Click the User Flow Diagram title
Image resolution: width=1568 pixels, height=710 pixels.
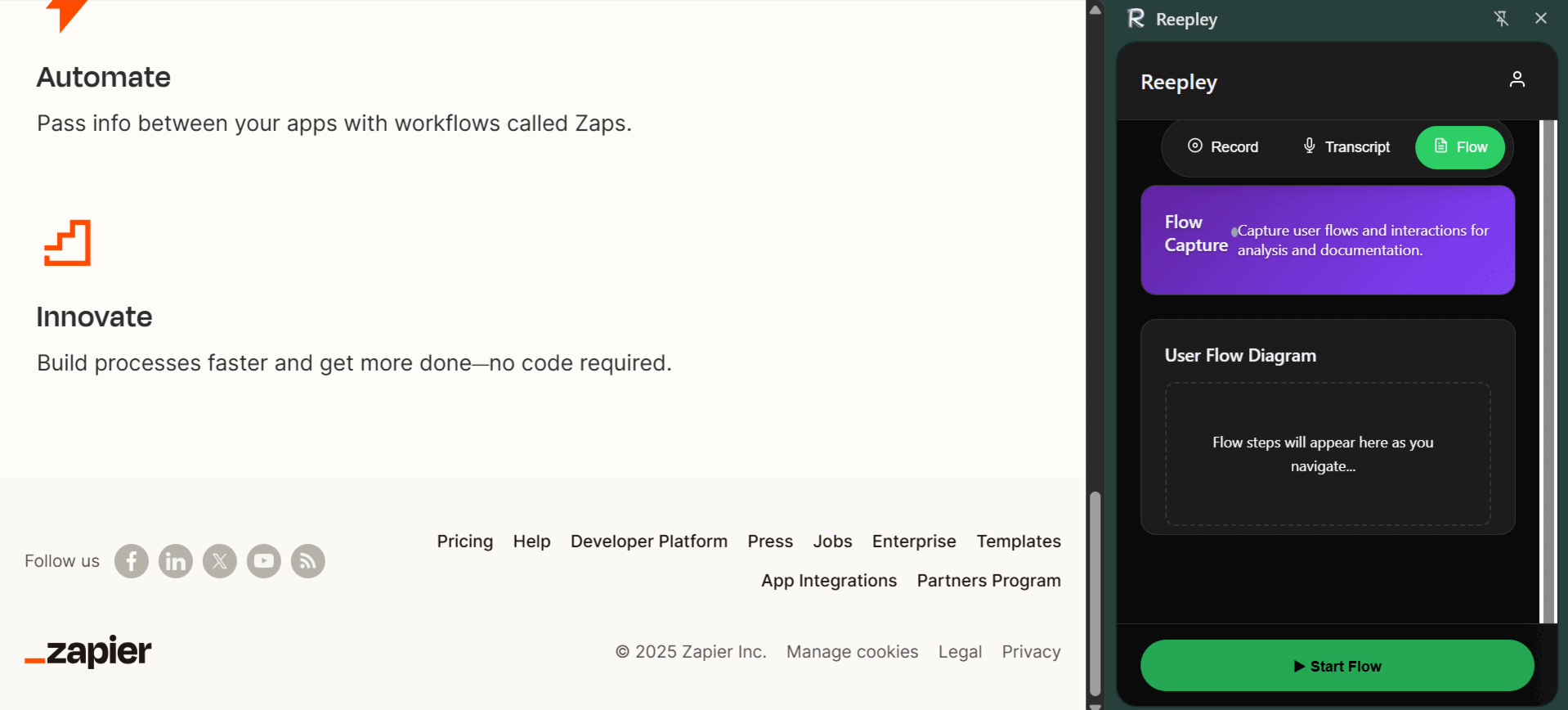(1240, 355)
